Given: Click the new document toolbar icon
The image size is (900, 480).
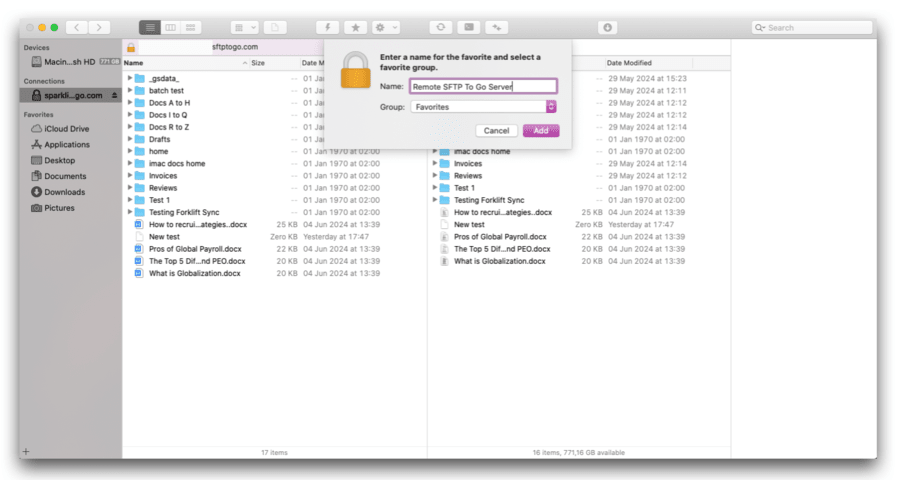Looking at the screenshot, I should coord(275,27).
